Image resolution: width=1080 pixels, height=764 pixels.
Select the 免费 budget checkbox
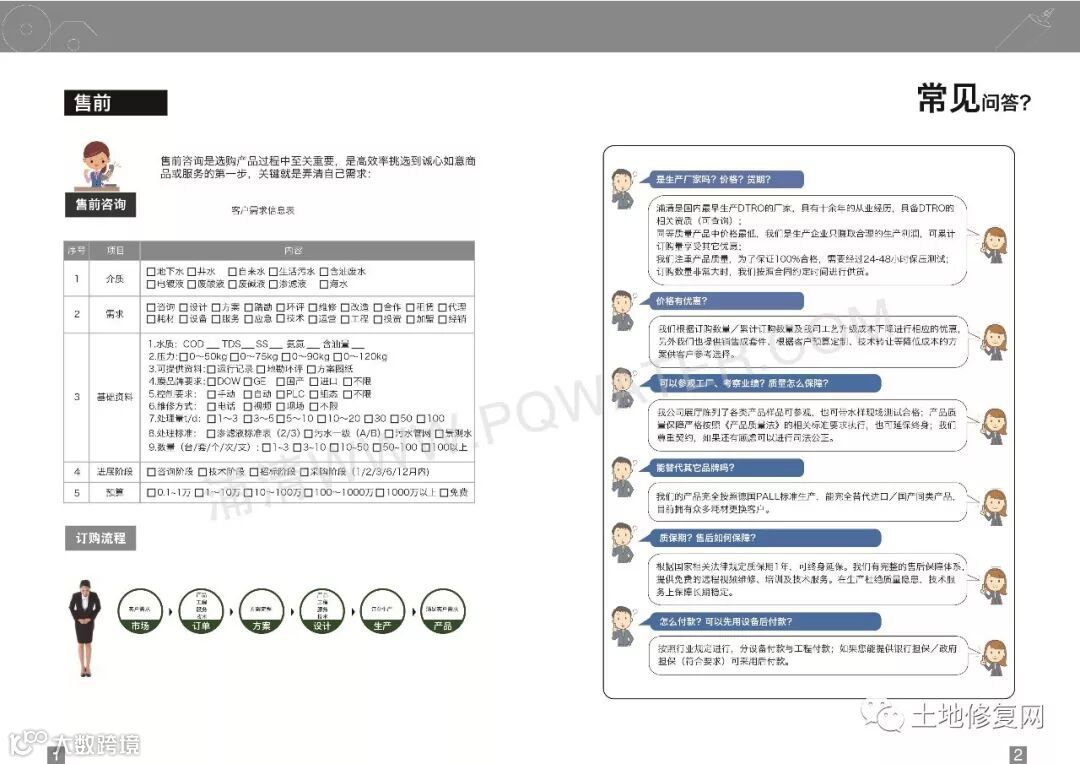[x=444, y=493]
